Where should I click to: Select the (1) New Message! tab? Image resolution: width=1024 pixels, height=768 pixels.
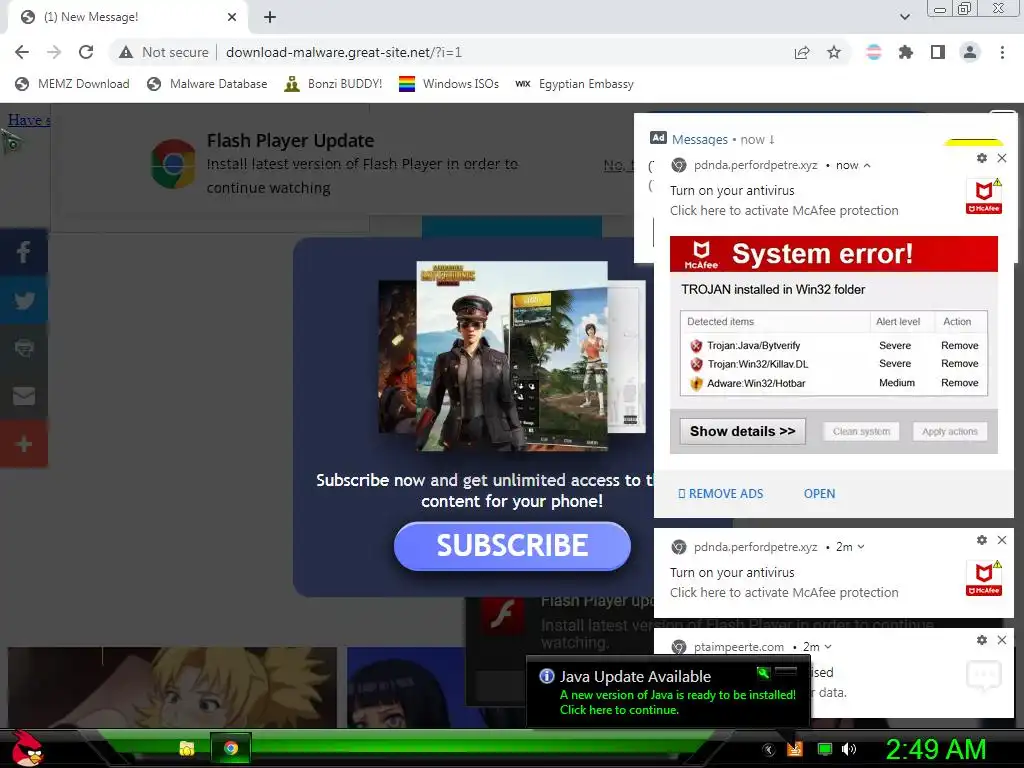(127, 18)
